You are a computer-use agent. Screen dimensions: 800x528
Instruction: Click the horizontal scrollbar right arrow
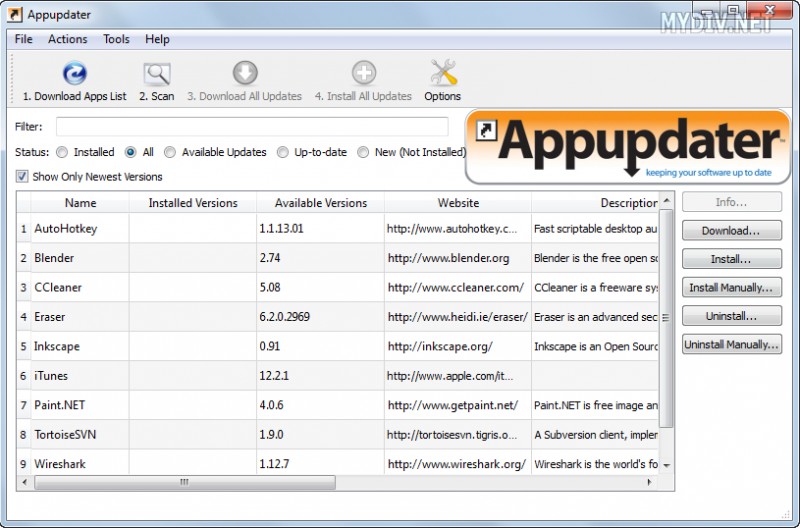[650, 482]
